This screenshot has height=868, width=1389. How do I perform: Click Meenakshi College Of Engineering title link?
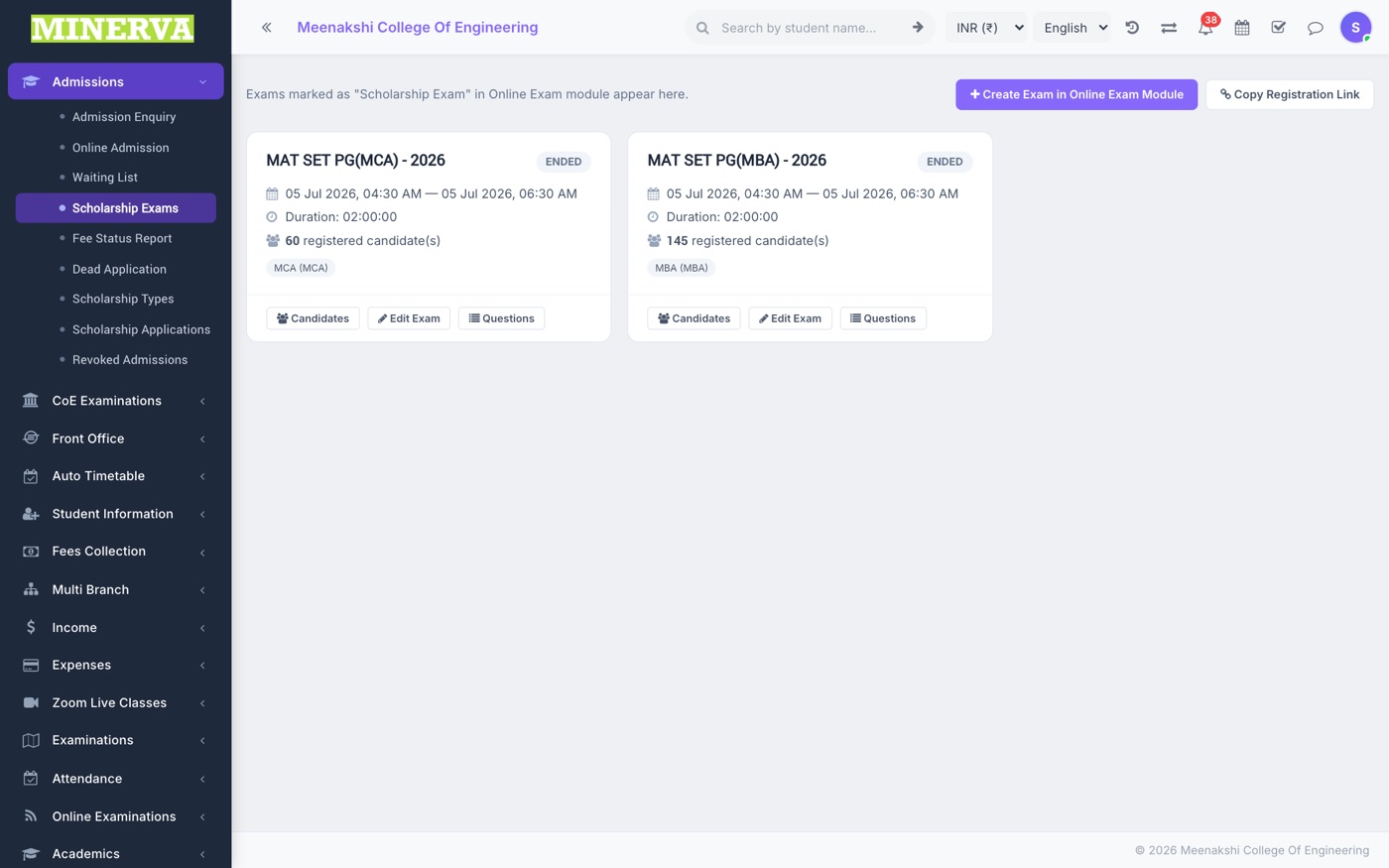[418, 28]
